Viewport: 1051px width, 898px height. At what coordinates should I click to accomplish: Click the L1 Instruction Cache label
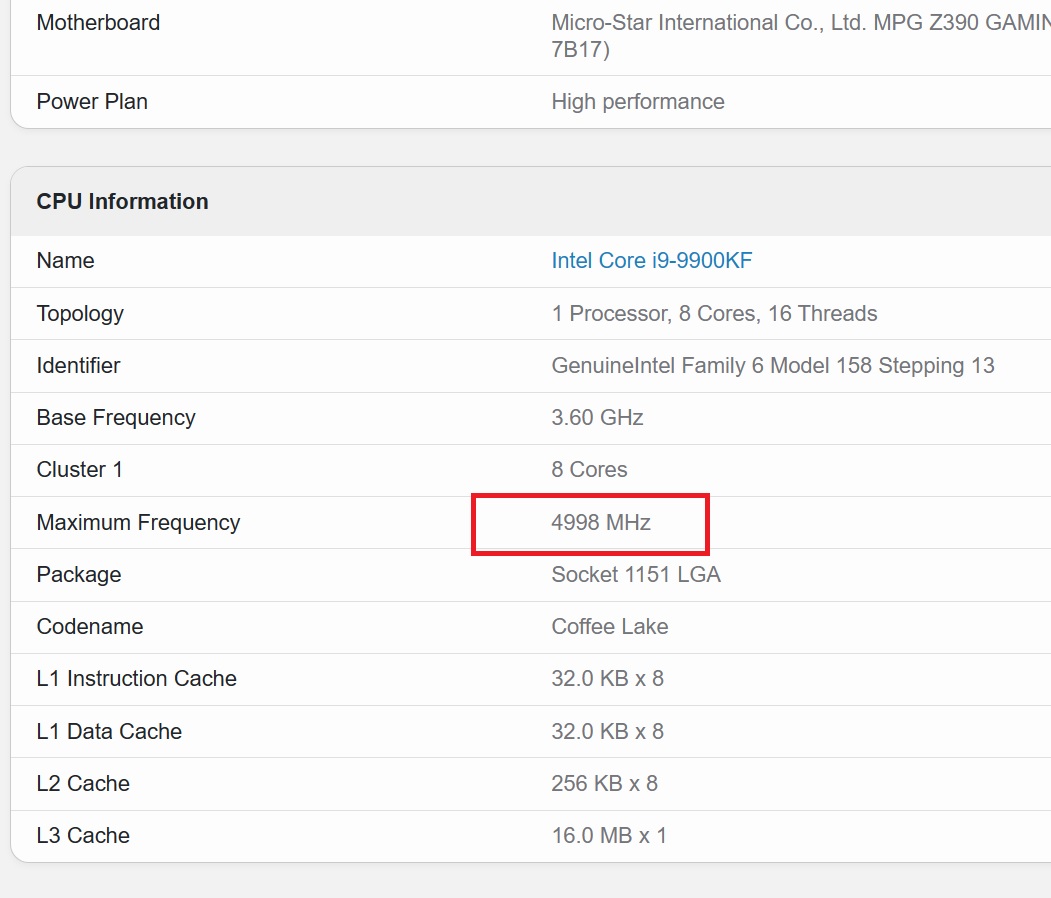pos(136,679)
